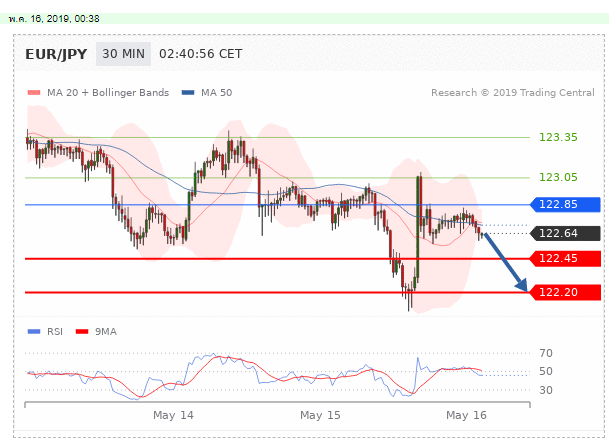Click the black 122.64 current price tag
609x445 pixels.
566,233
